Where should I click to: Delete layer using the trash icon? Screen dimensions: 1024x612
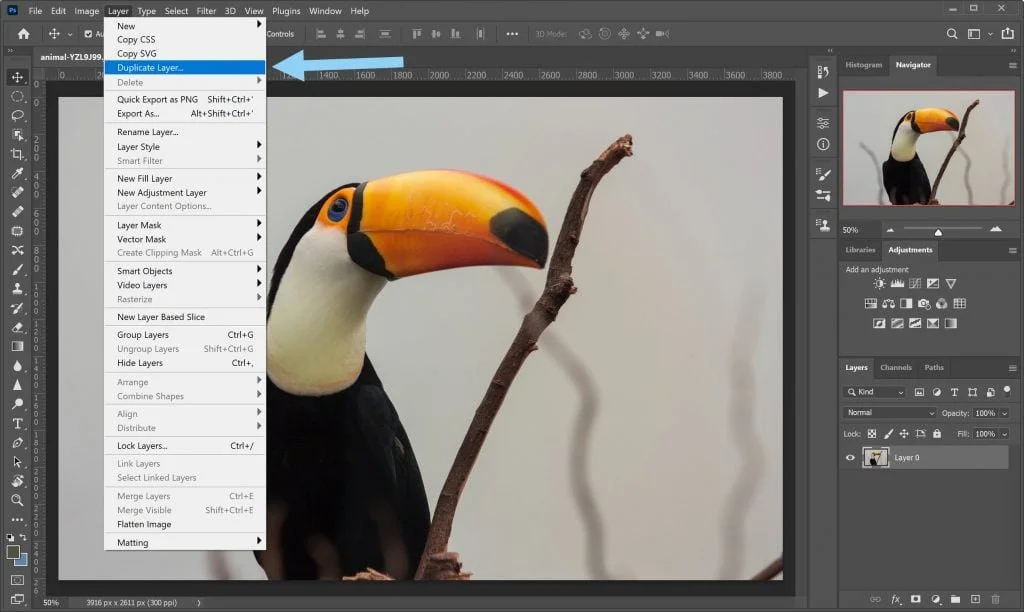[995, 599]
